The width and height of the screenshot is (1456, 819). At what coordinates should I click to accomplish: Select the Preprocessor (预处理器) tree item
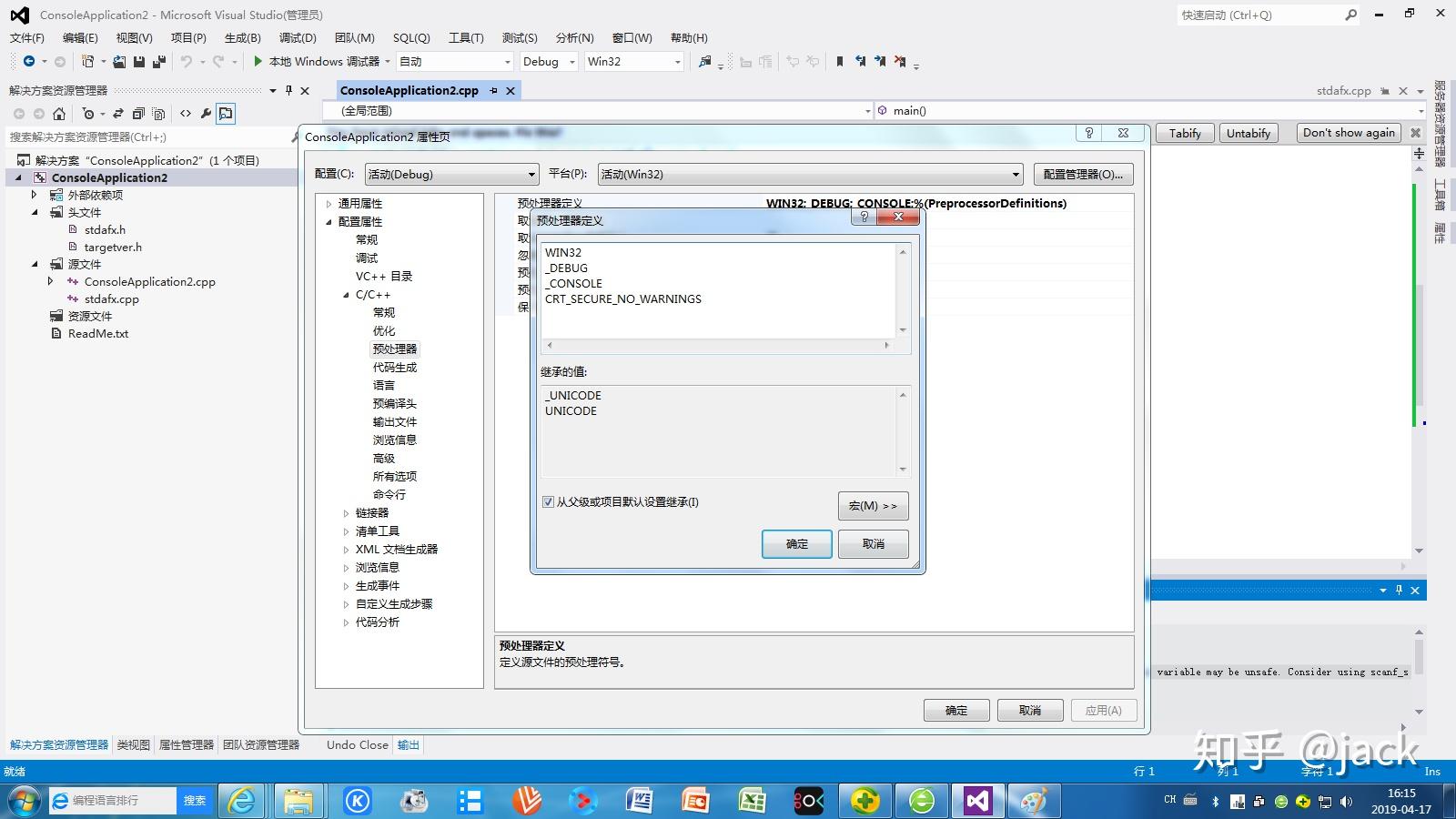(x=395, y=349)
